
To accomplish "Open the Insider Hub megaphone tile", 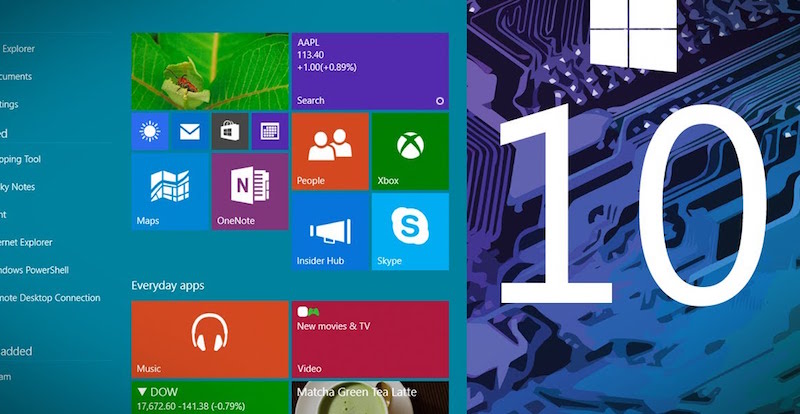I will pos(330,231).
